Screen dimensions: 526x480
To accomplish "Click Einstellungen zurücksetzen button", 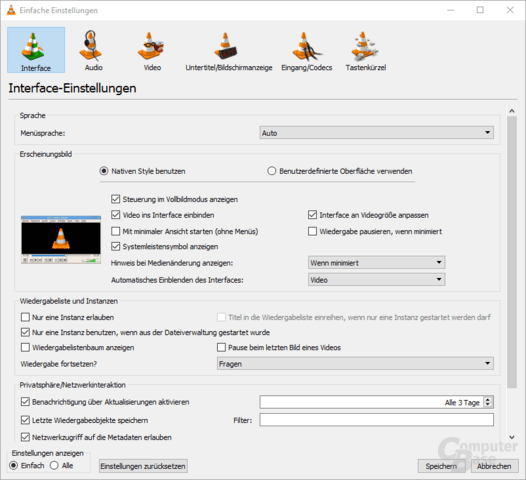I will click(x=143, y=466).
